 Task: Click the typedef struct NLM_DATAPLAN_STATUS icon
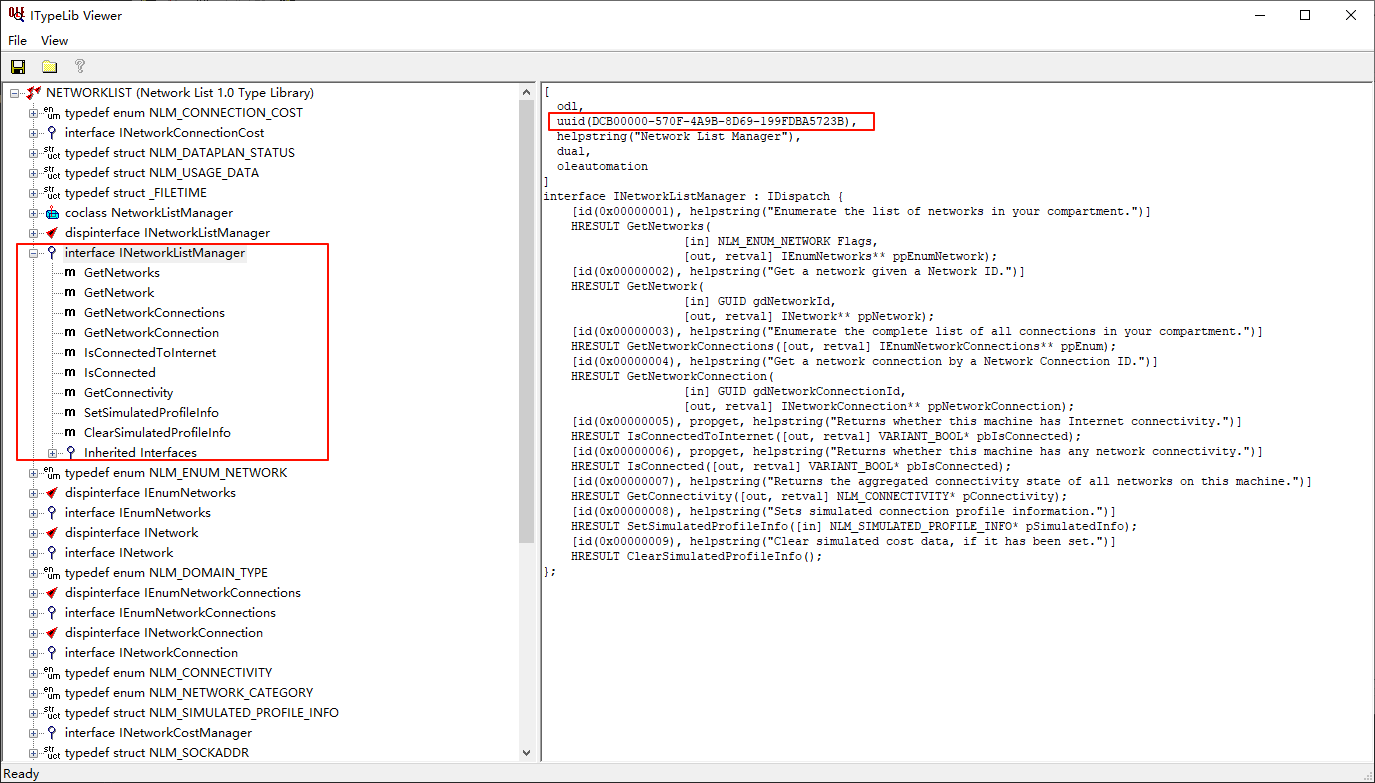[x=52, y=153]
